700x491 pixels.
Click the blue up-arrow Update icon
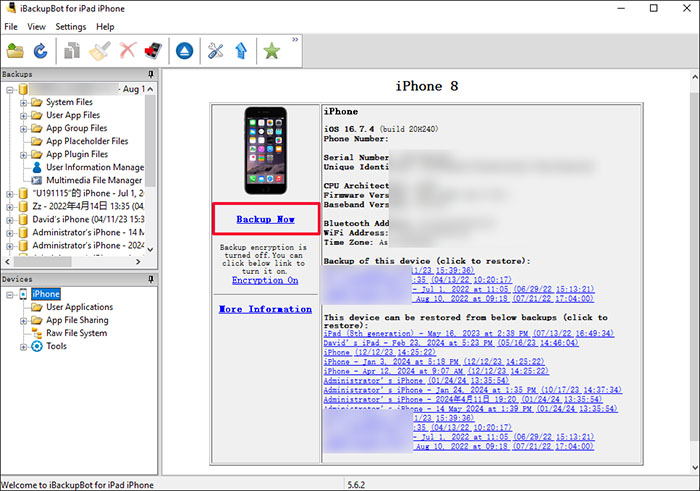241,51
